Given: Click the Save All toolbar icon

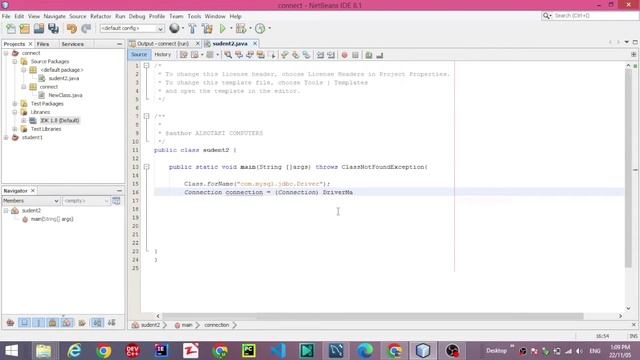Looking at the screenshot, I should pyautogui.click(x=53, y=28).
